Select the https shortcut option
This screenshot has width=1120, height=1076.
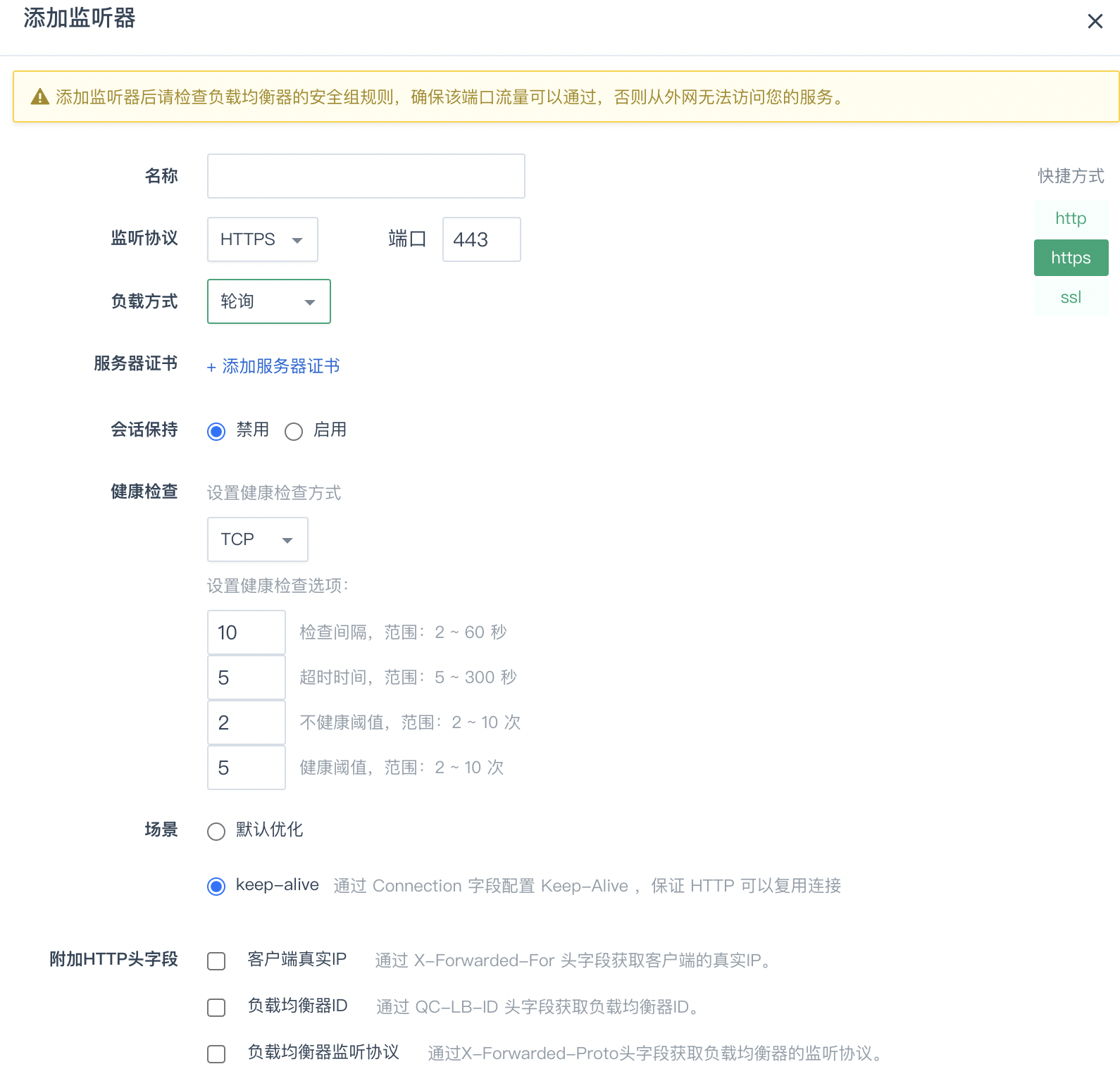[x=1071, y=258]
